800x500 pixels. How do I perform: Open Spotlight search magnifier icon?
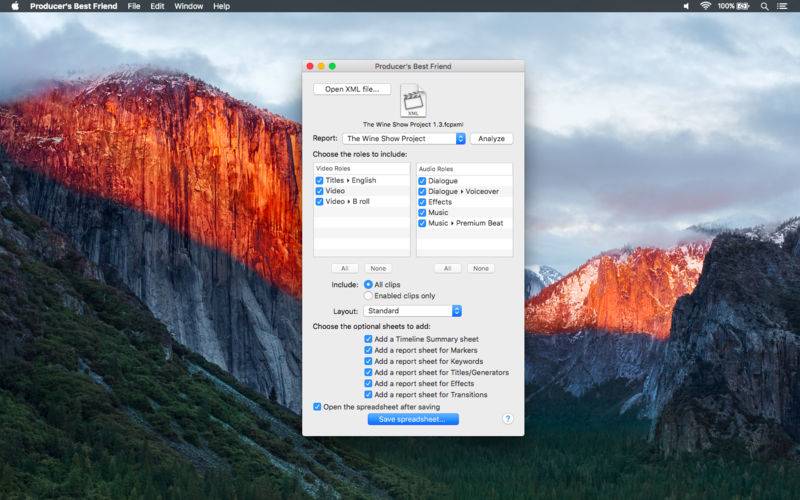[x=764, y=6]
